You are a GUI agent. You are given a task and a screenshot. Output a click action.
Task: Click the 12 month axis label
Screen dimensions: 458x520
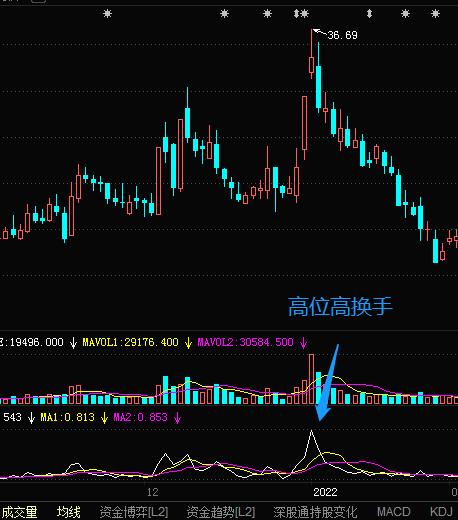[152, 492]
